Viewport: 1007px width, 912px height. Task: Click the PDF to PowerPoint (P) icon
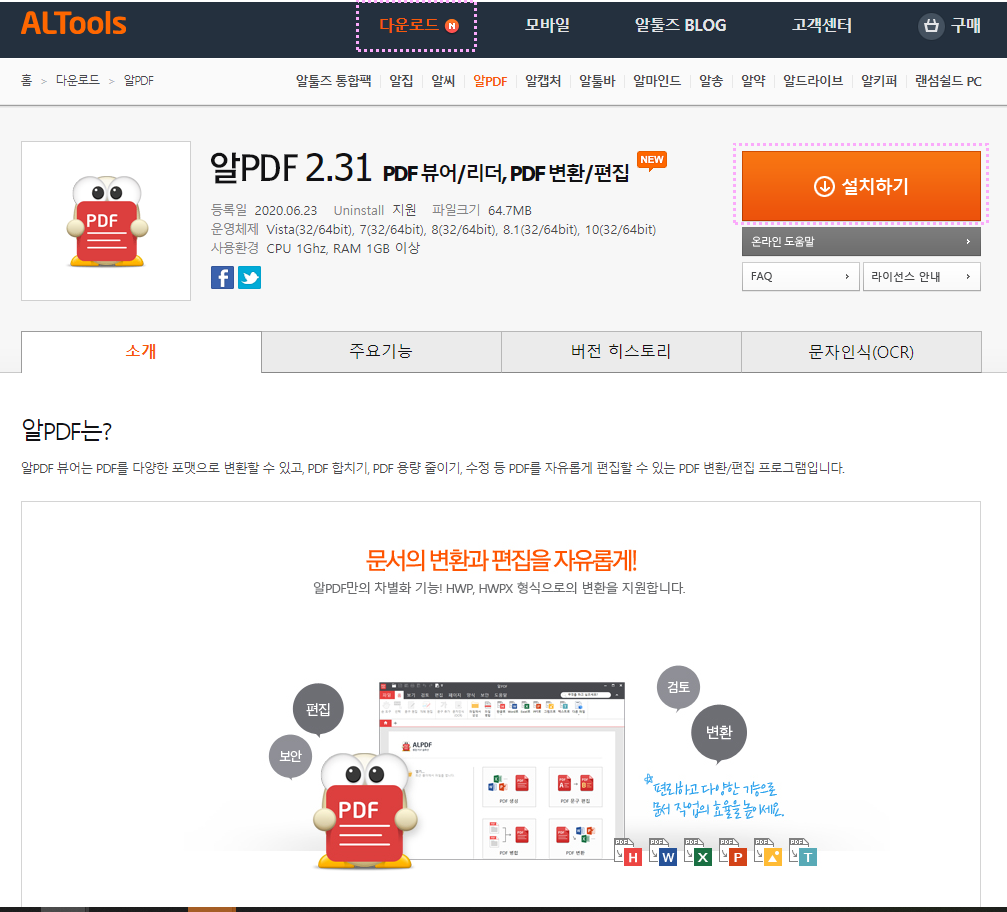pos(733,852)
